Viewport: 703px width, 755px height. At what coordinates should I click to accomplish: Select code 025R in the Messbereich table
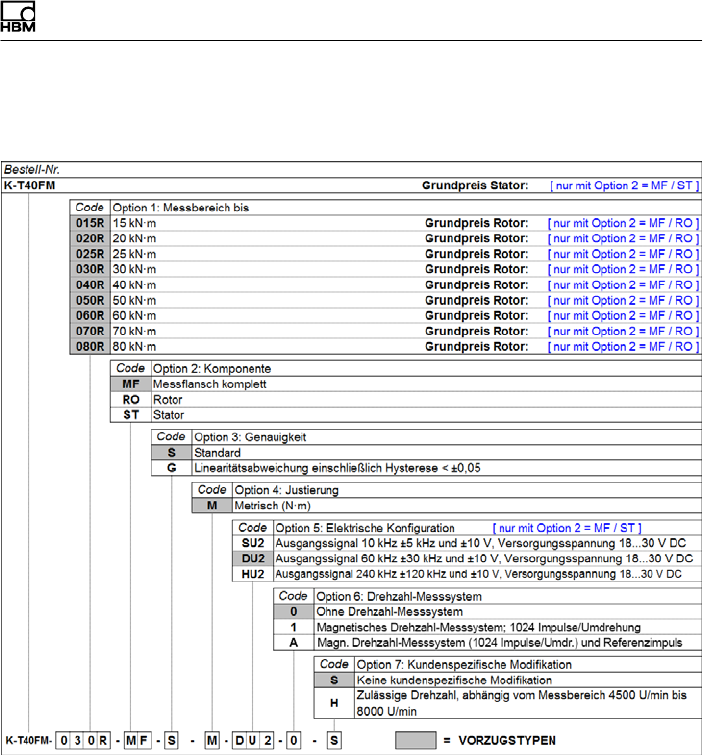tap(90, 254)
